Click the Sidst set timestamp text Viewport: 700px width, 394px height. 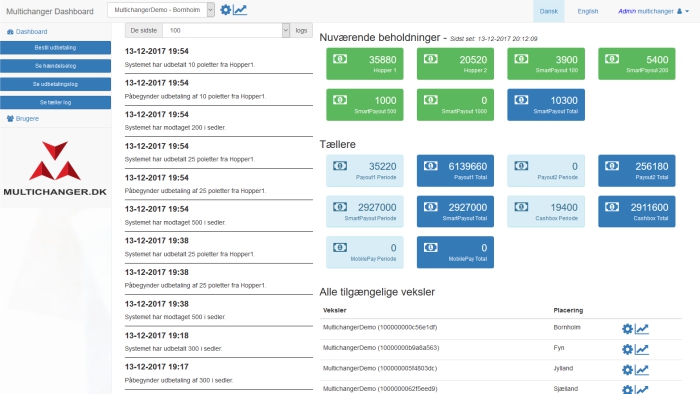[x=494, y=39]
